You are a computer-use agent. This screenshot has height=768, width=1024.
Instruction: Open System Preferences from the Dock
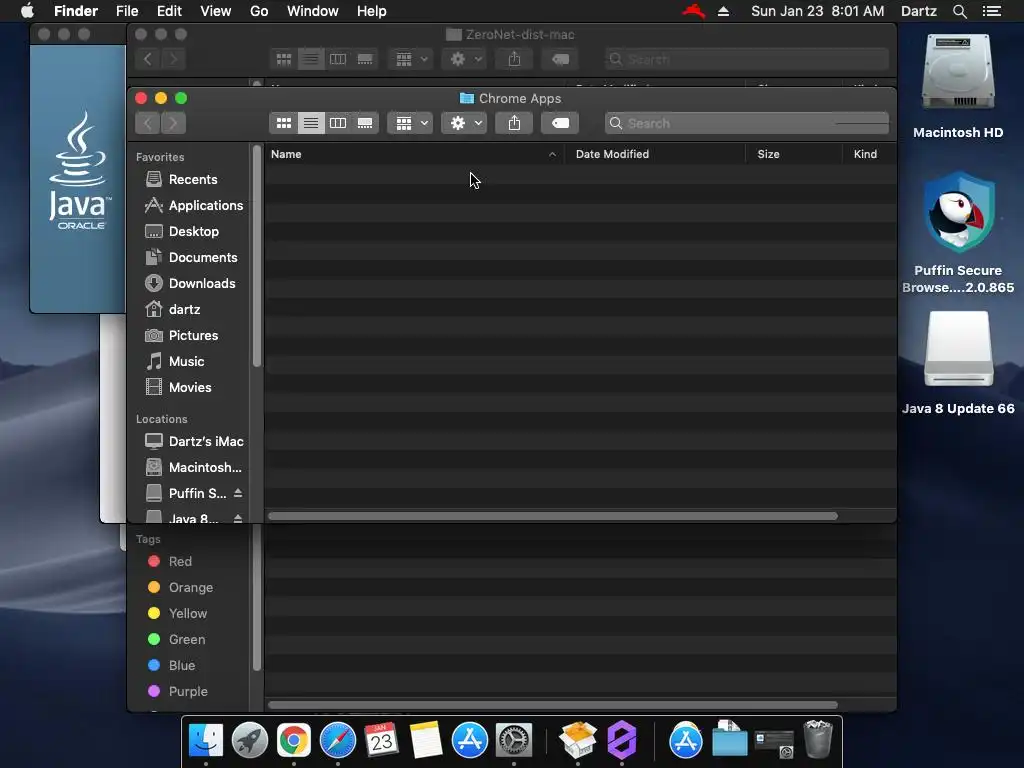point(514,741)
